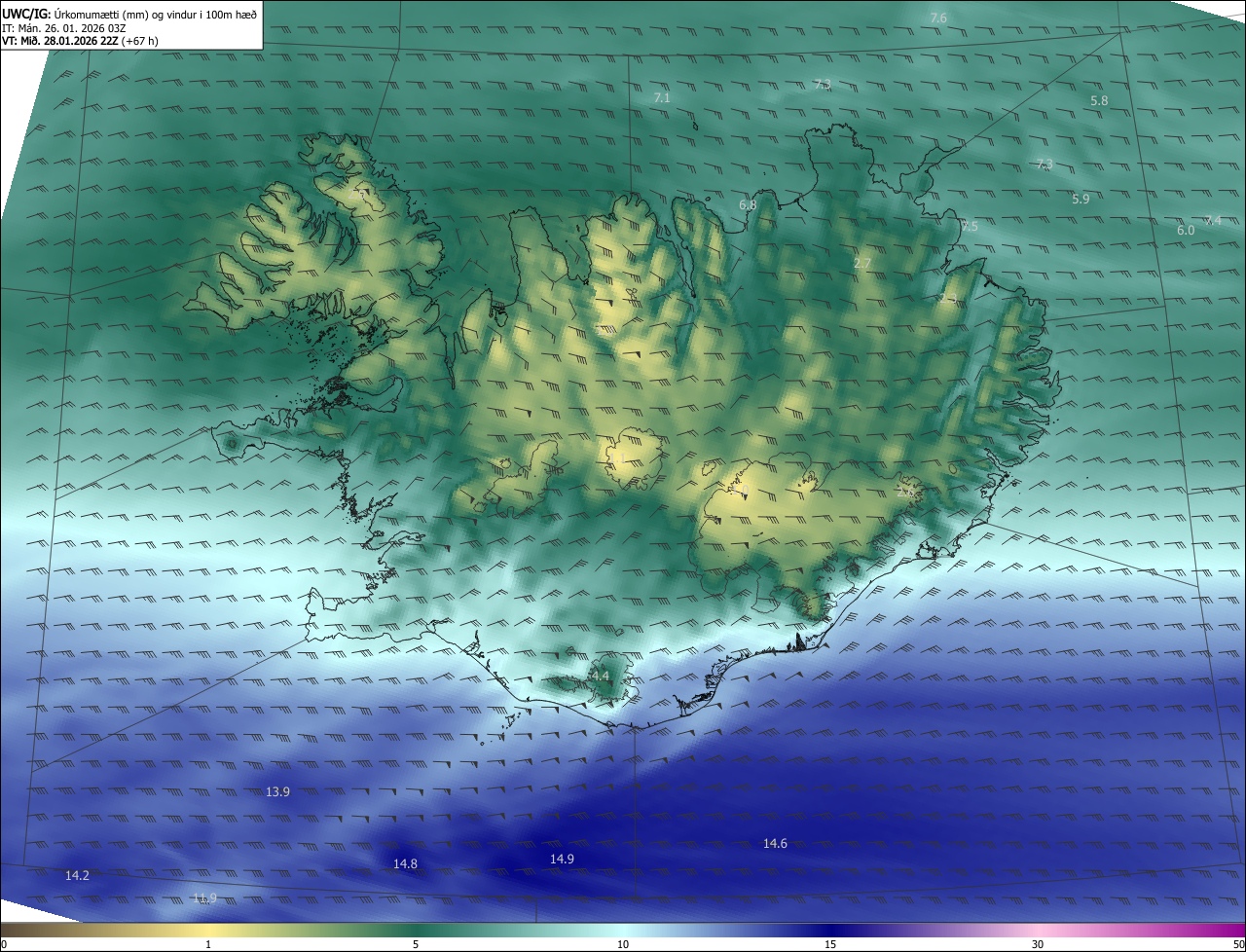Click the 2.3 value over east Iceland
The image size is (1246, 952).
tap(948, 298)
